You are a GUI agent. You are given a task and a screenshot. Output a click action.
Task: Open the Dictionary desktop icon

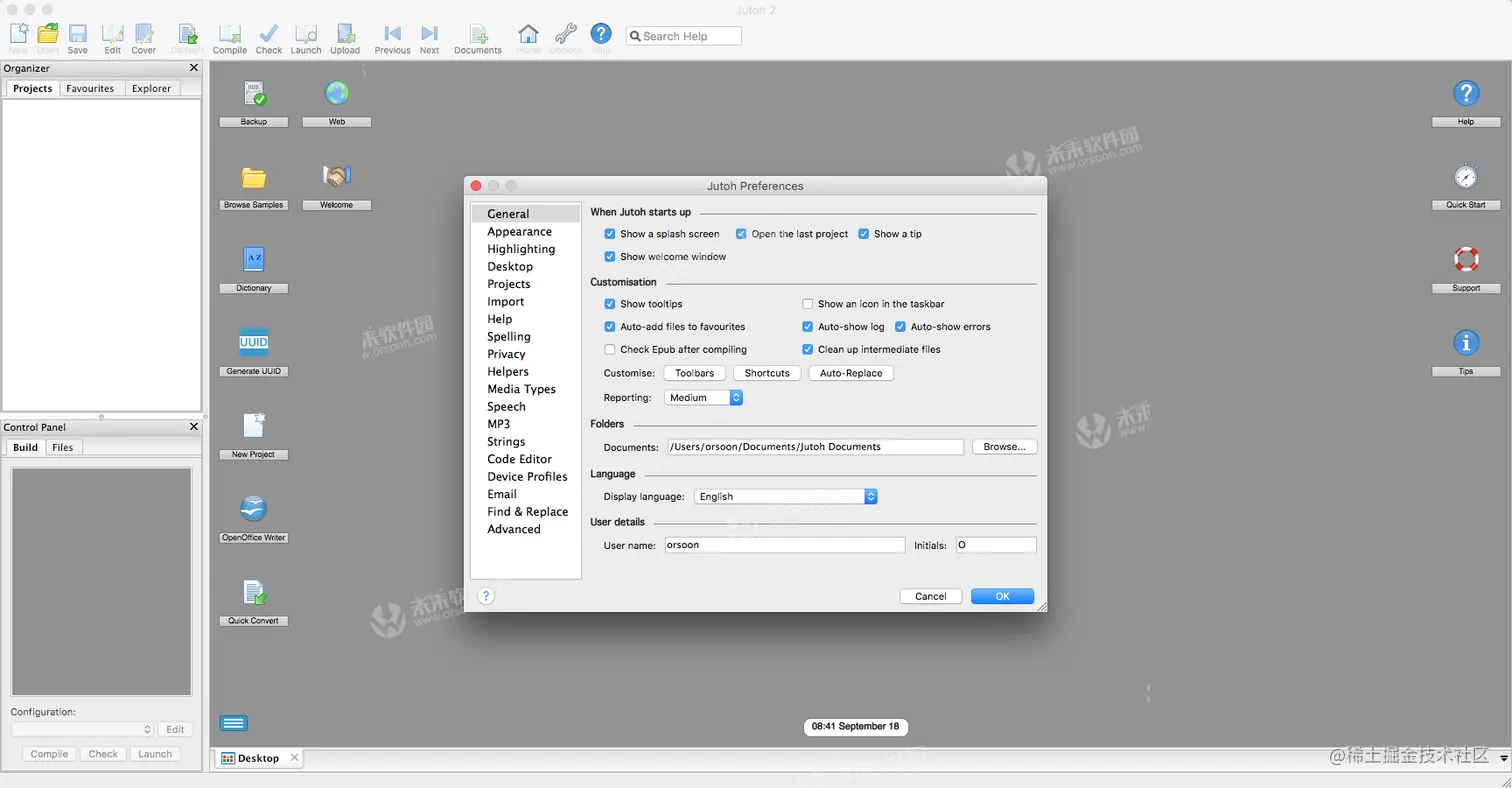pyautogui.click(x=254, y=260)
